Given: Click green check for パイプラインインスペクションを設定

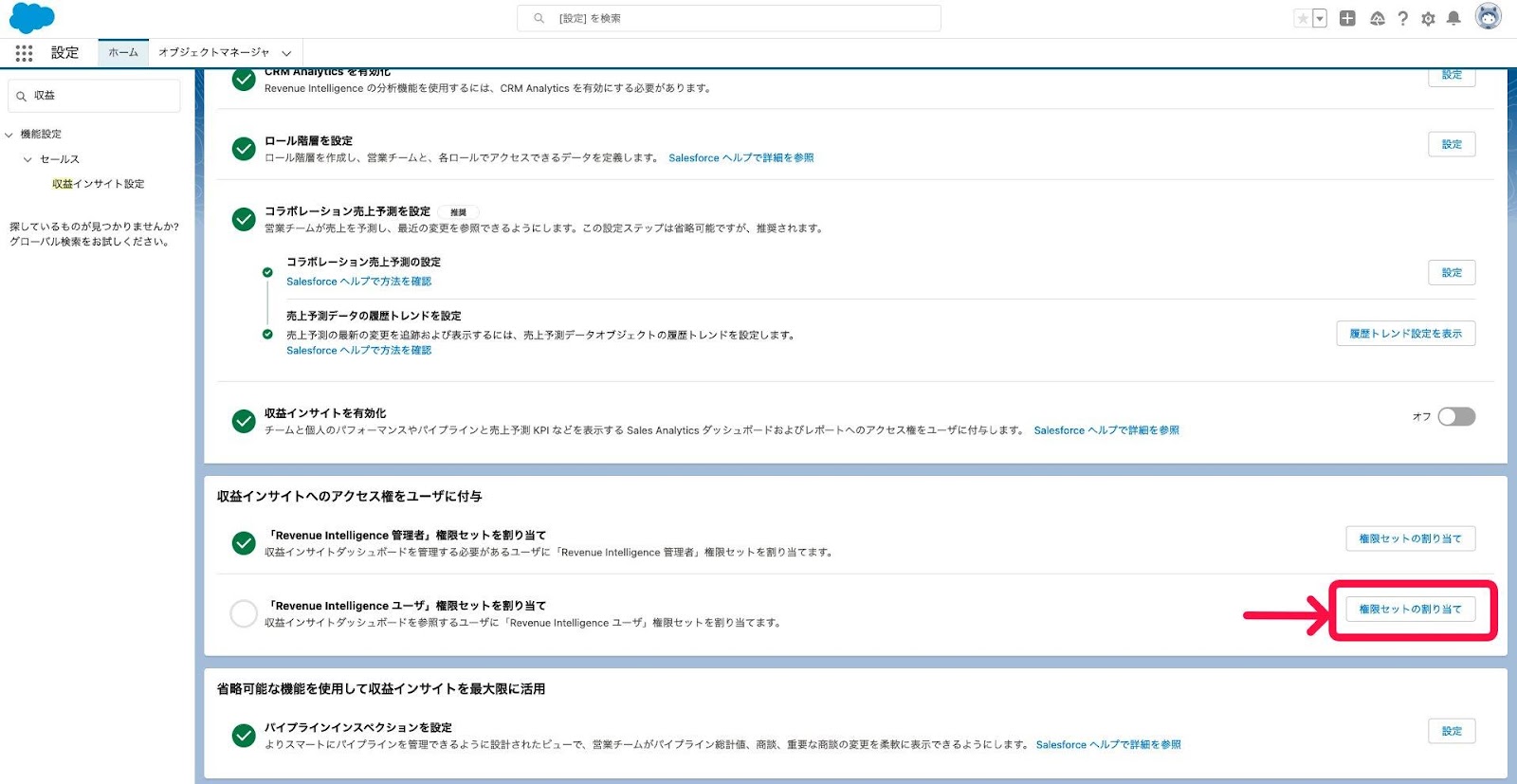Looking at the screenshot, I should point(244,736).
